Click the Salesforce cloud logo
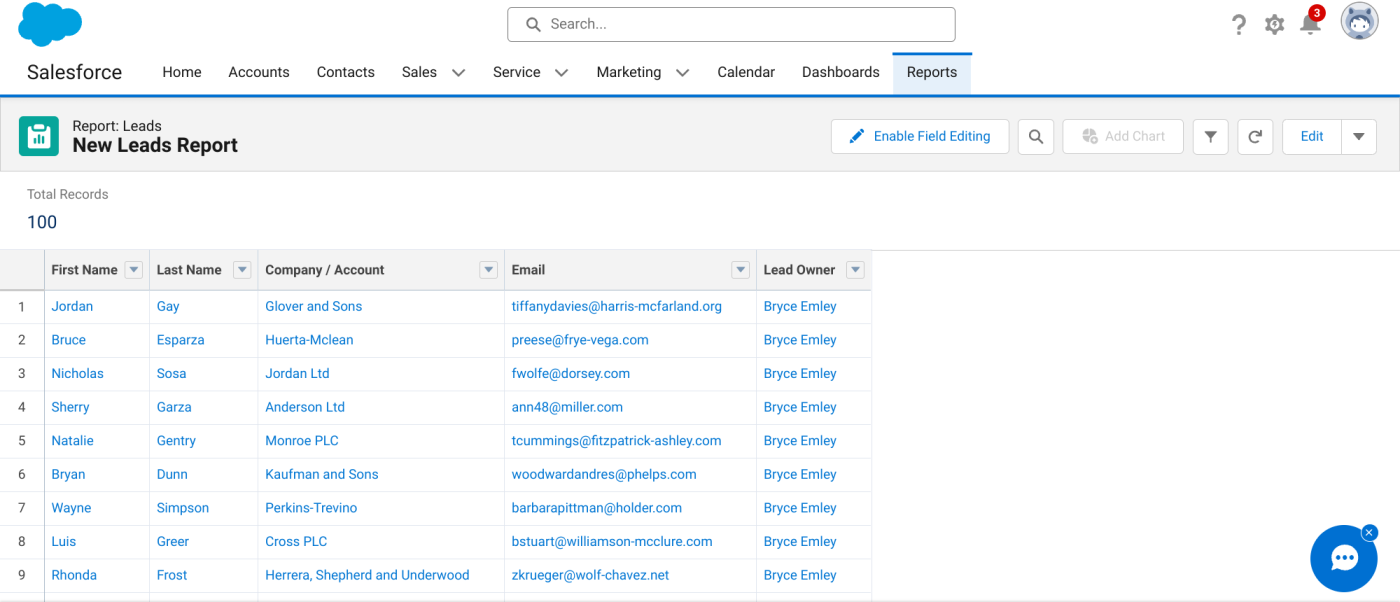1400x602 pixels. pyautogui.click(x=50, y=25)
